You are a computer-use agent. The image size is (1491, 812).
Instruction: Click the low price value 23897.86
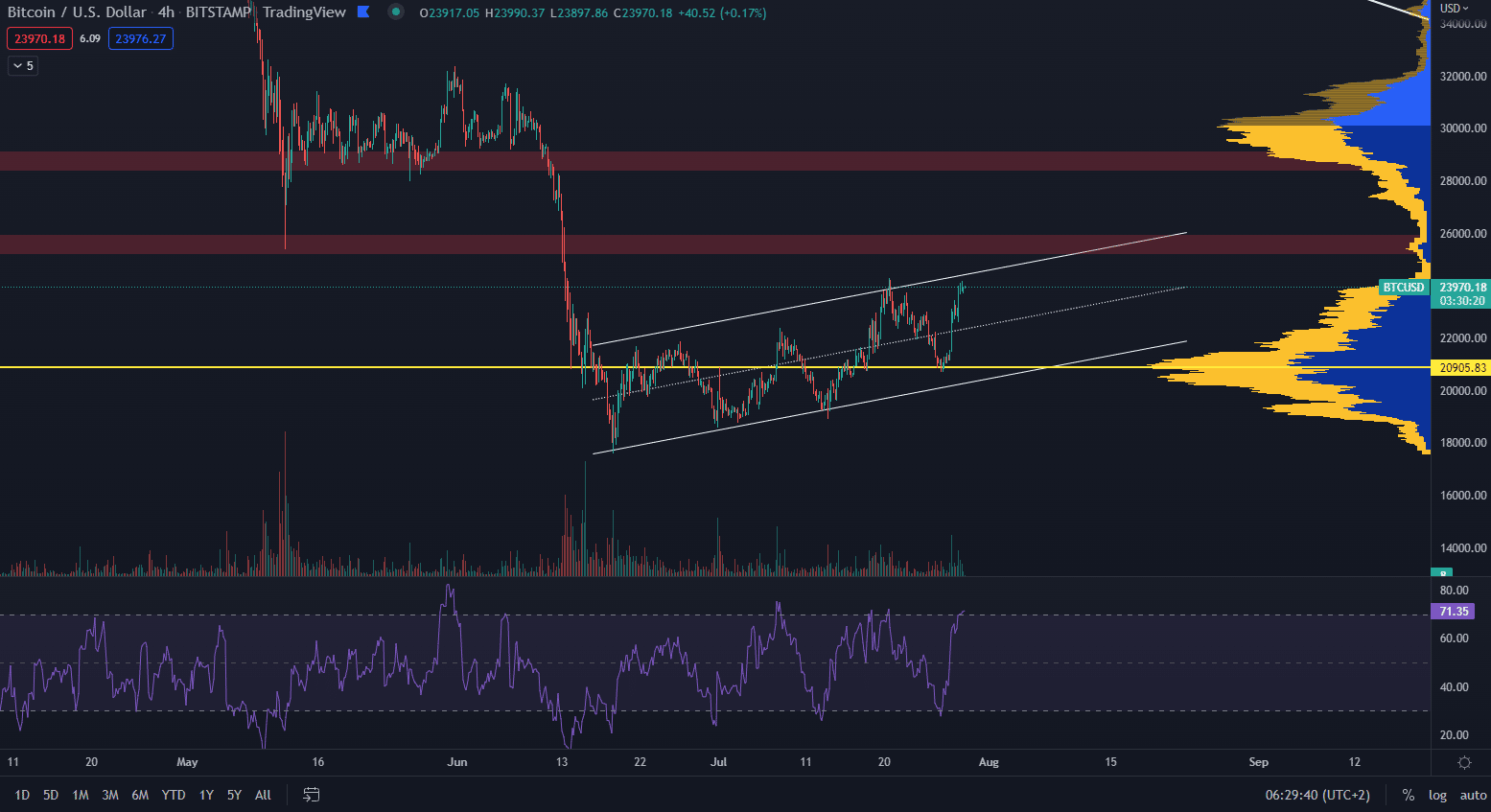(582, 13)
